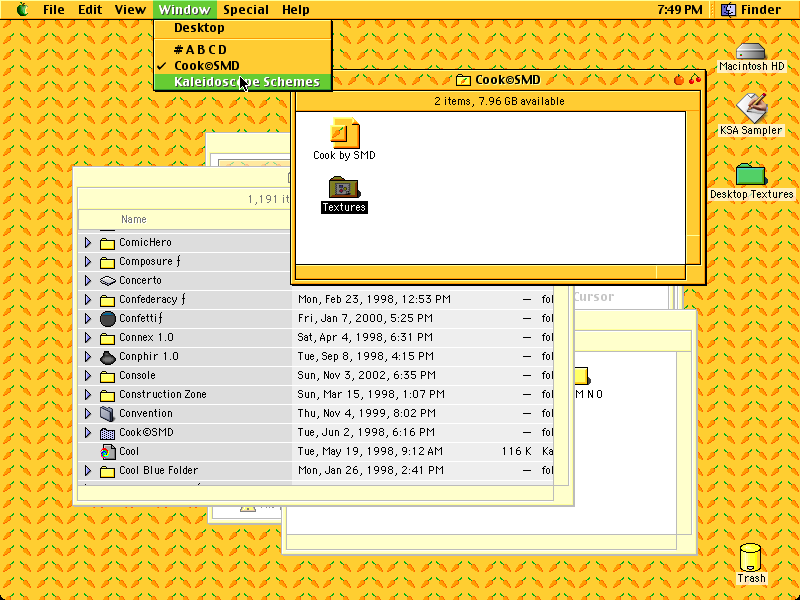Select the Cool Blue Folder icon

(107, 471)
